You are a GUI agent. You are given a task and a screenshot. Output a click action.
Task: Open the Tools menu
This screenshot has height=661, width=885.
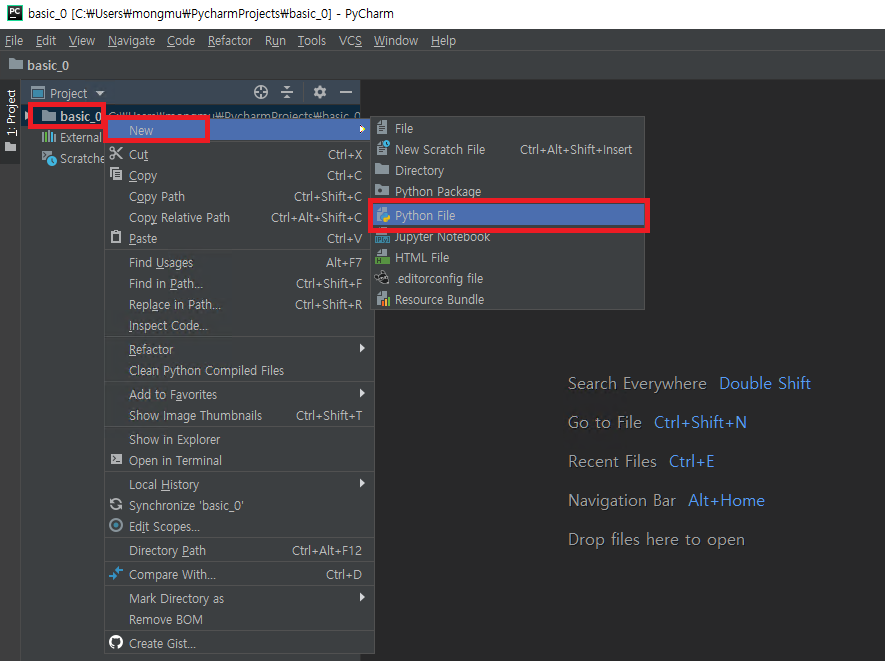[x=312, y=41]
